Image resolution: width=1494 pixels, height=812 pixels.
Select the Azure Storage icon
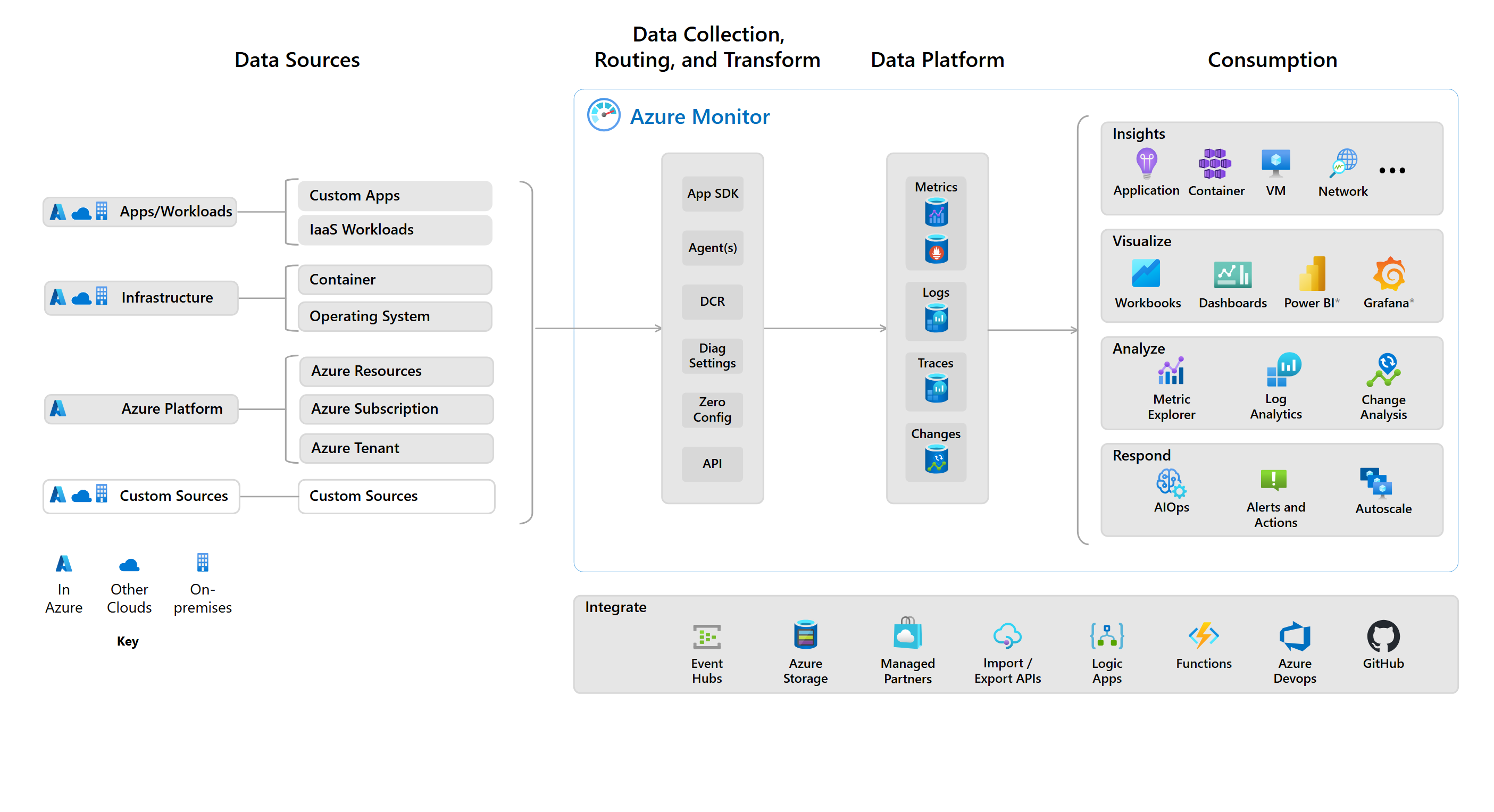[x=805, y=634]
